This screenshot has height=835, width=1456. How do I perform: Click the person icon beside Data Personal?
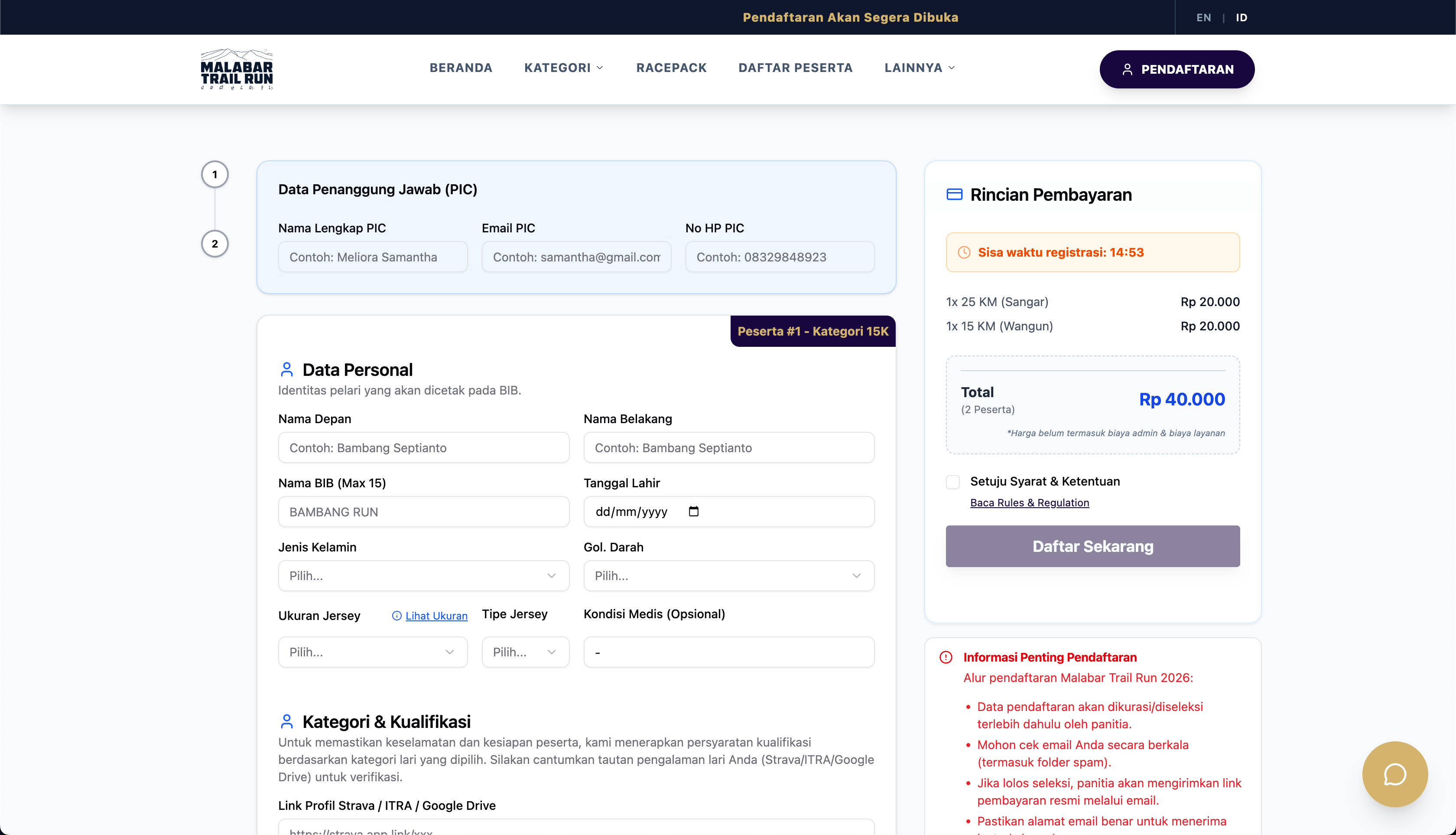[286, 369]
